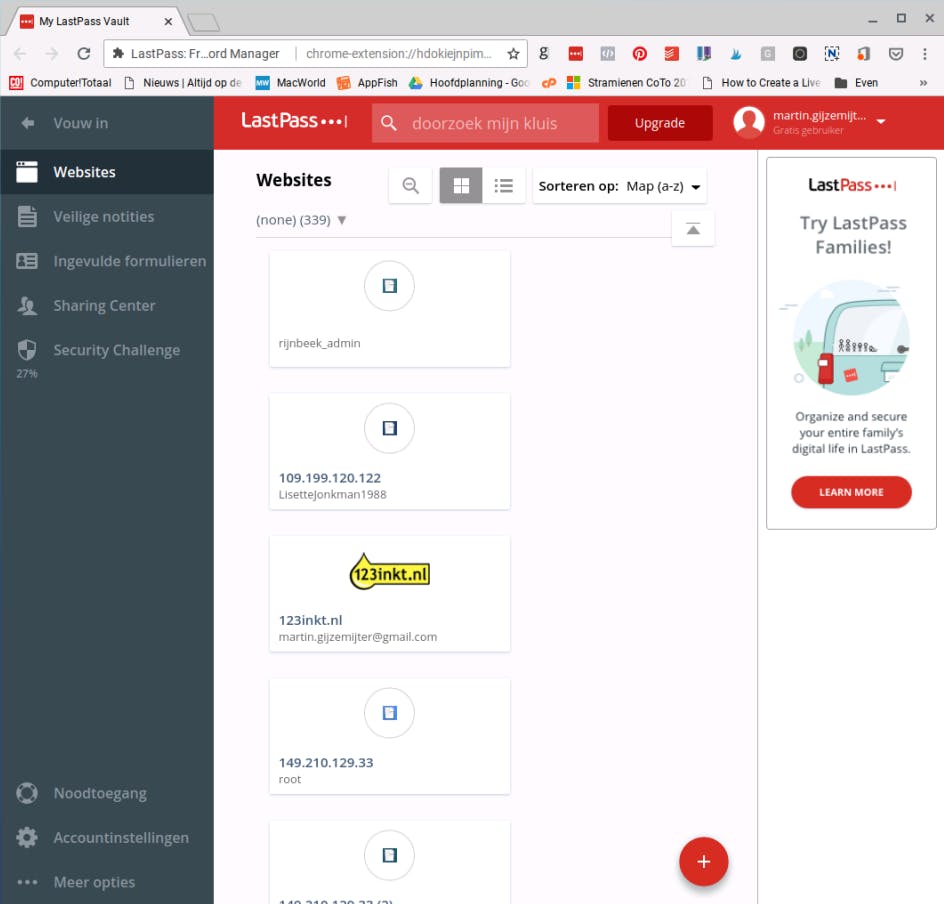The image size is (944, 904).
Task: Open the 109.199.120.122 site entry
Action: pyautogui.click(x=390, y=451)
